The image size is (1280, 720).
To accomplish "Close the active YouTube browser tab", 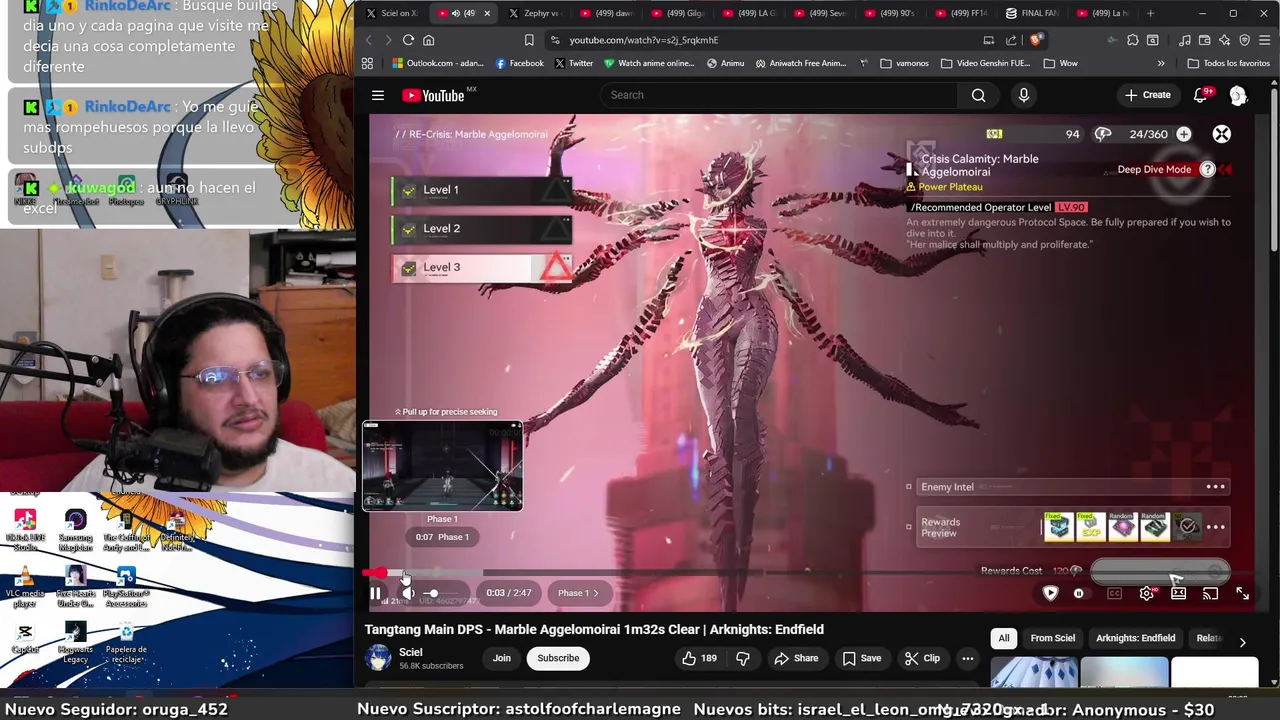I will [487, 13].
